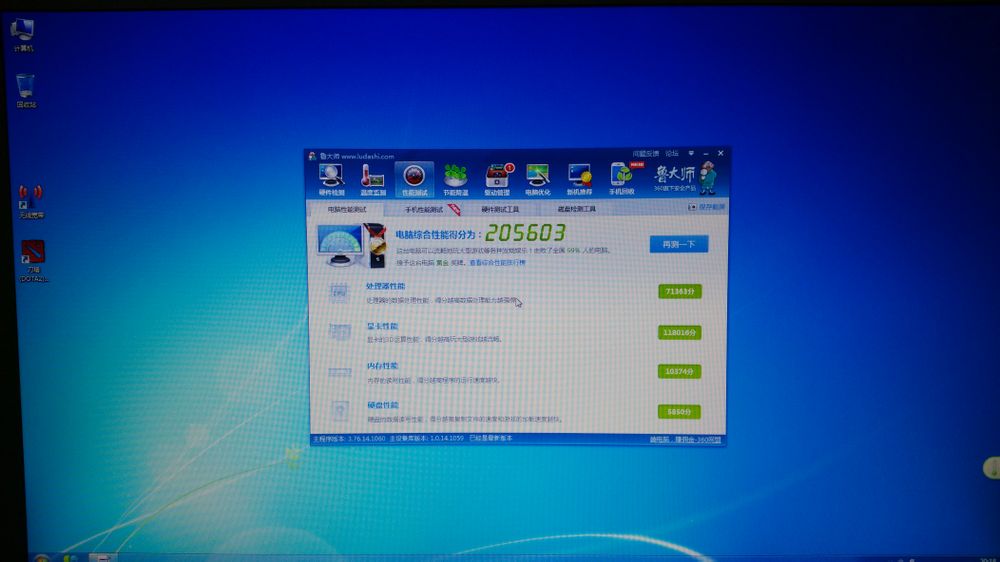Click the 118016分 graphics score badge
1000x562 pixels.
pos(679,332)
